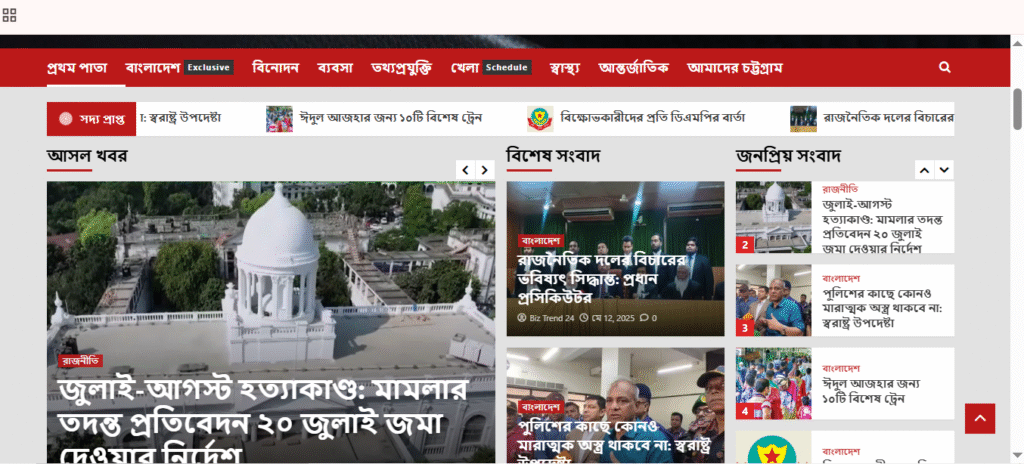The width and height of the screenshot is (1024, 464).
Task: Open the প্রথম পাতা menu item
Action: [x=77, y=67]
